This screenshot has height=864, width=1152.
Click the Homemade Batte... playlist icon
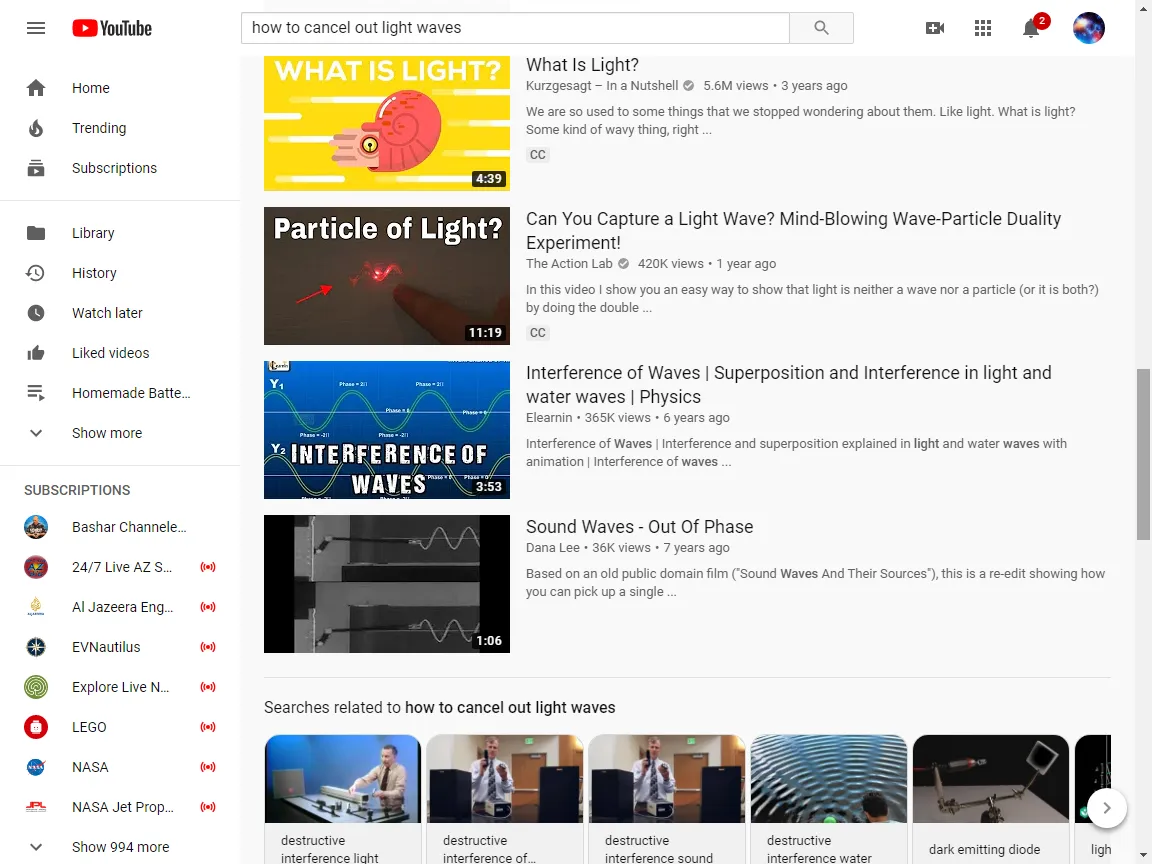pos(36,393)
